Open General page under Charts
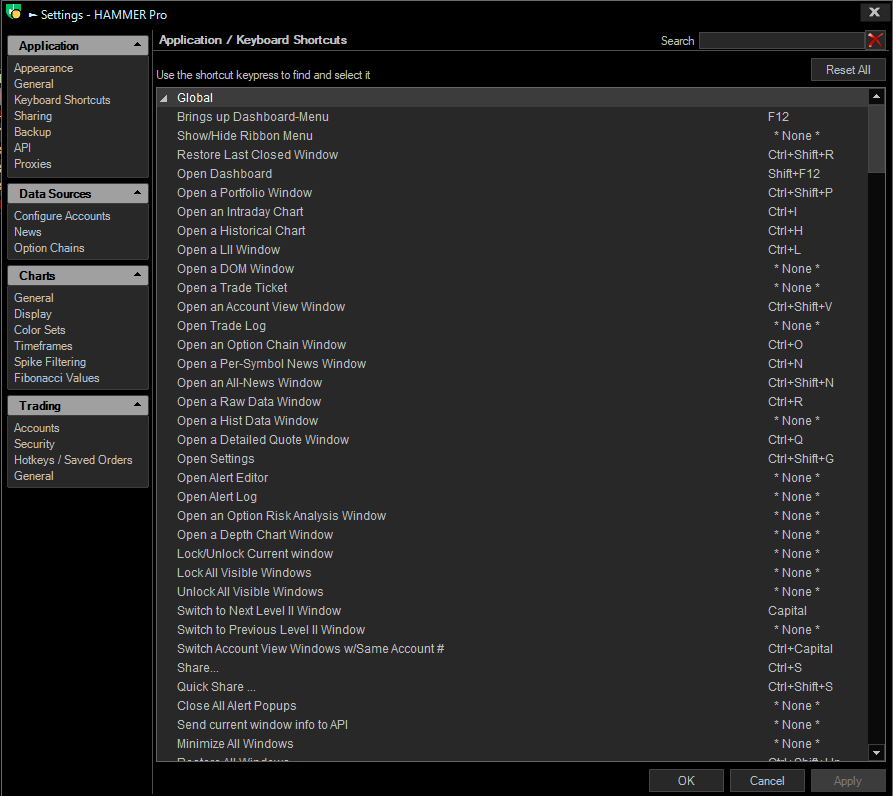Screen dimensions: 893x796 34,298
